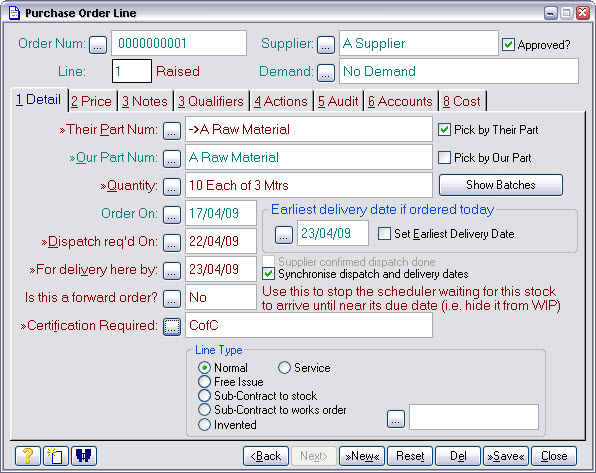
Task: Open the Order Num lookup button
Action: (98, 45)
